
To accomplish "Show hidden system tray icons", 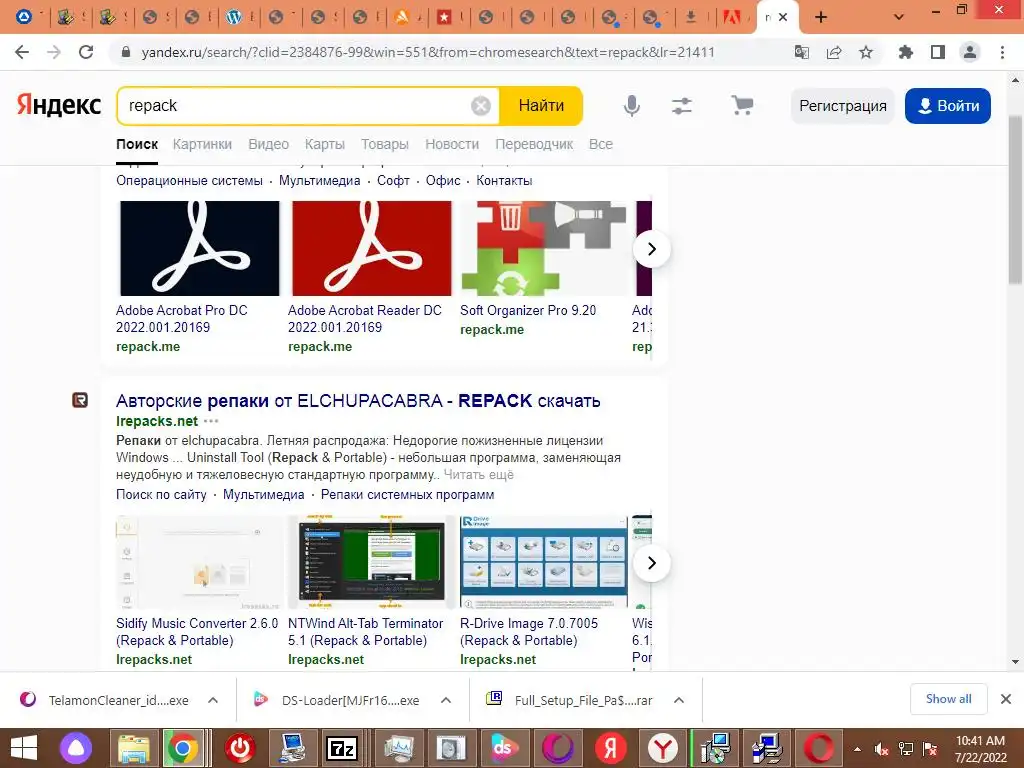I will (x=857, y=749).
